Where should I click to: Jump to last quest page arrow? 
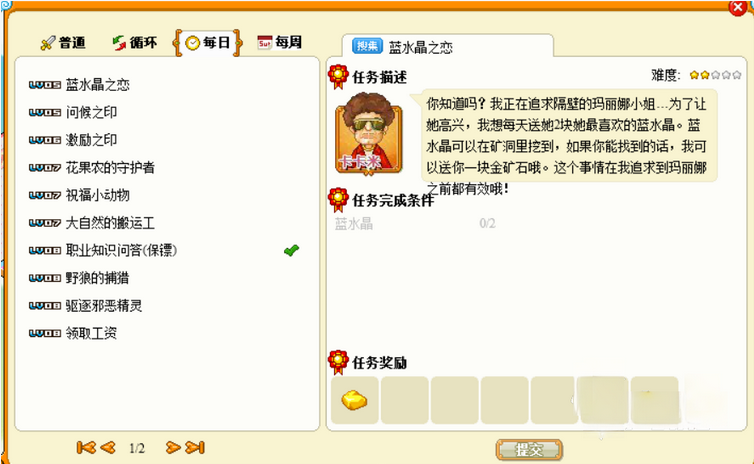pyautogui.click(x=195, y=448)
